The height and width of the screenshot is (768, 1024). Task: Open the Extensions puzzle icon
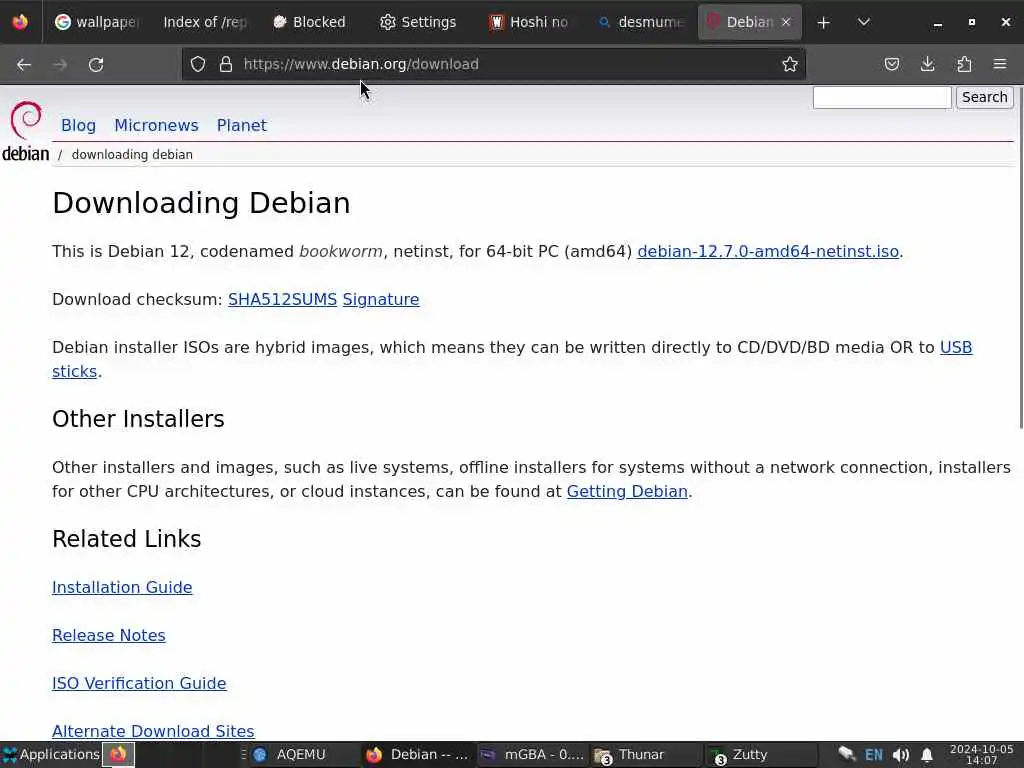(x=964, y=64)
